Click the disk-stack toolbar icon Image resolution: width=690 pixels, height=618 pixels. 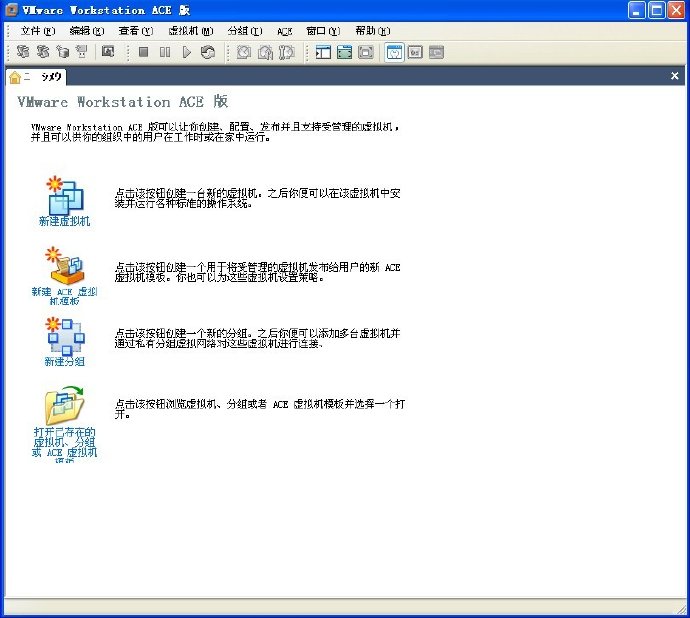[62, 52]
